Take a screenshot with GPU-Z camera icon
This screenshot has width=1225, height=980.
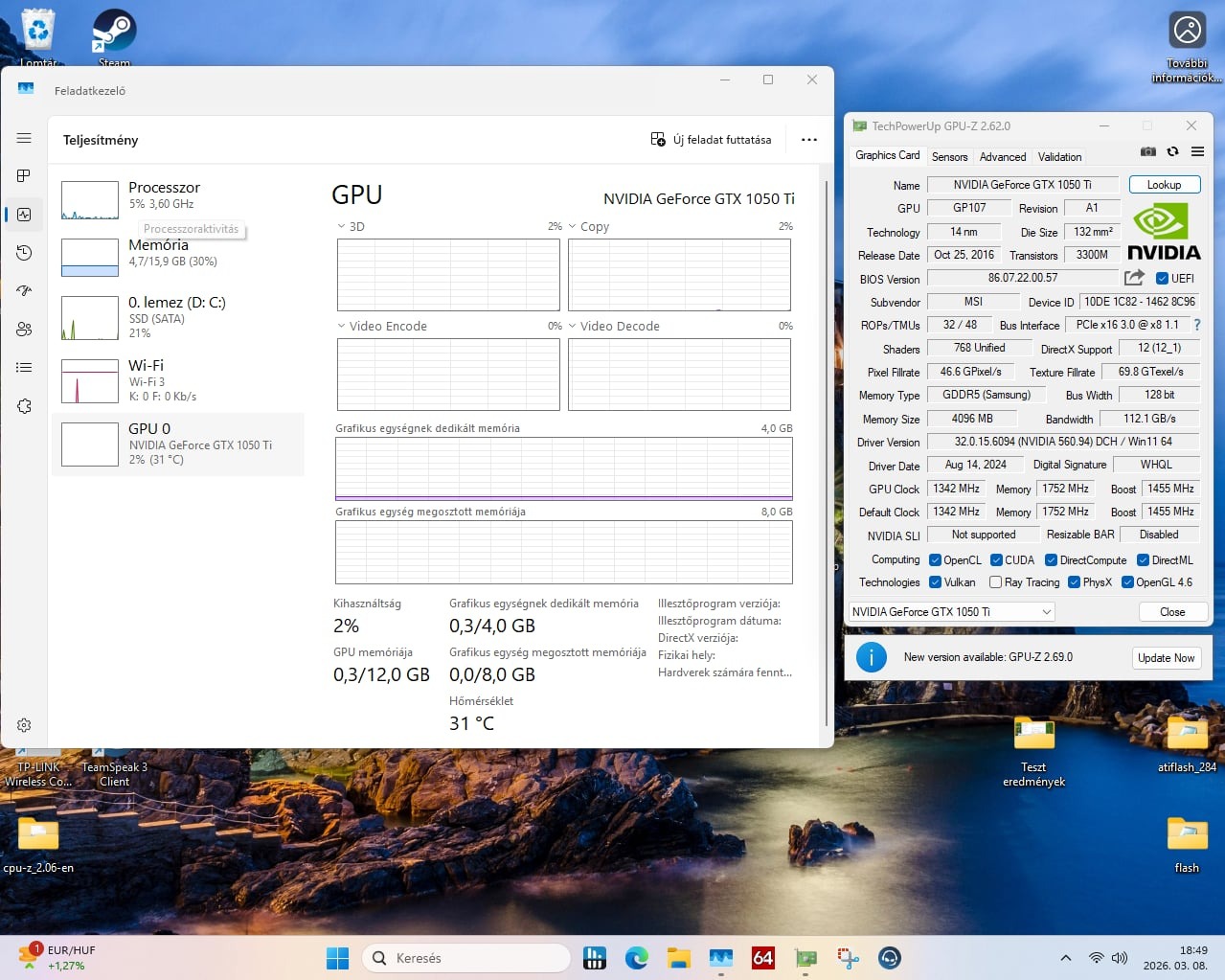(x=1147, y=151)
